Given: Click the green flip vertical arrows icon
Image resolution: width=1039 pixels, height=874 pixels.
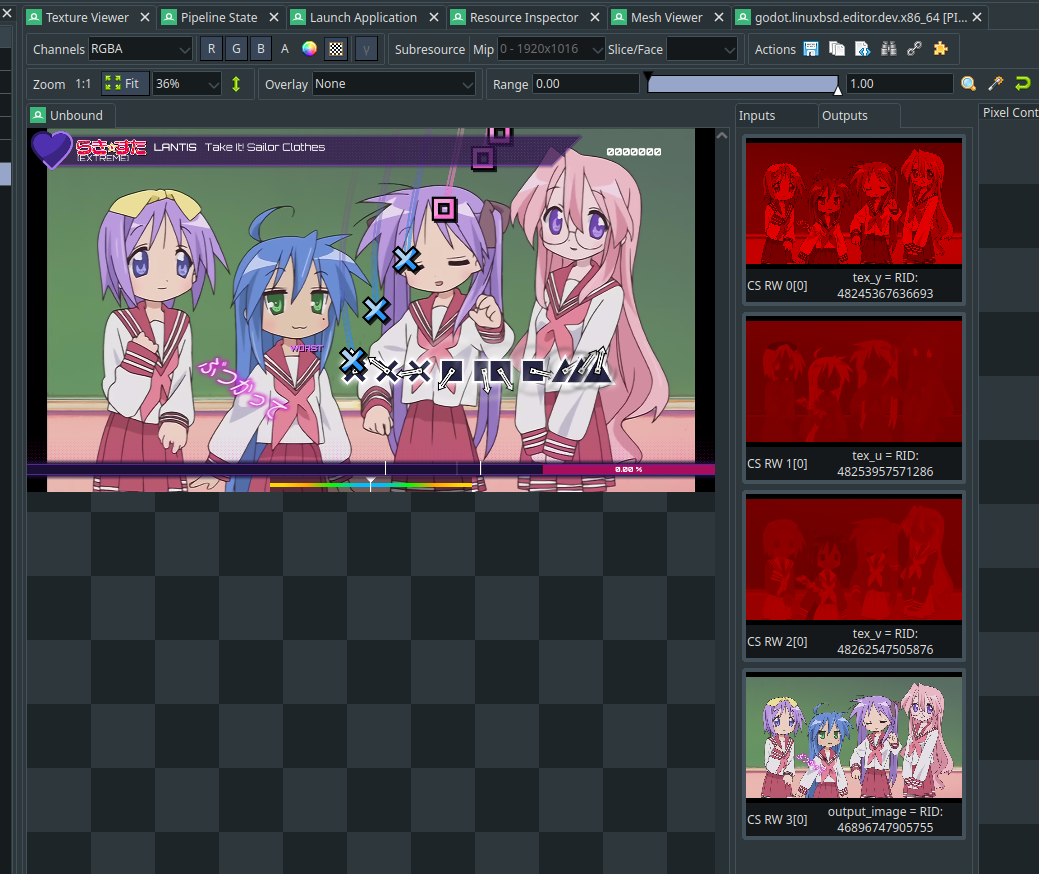Looking at the screenshot, I should [236, 84].
